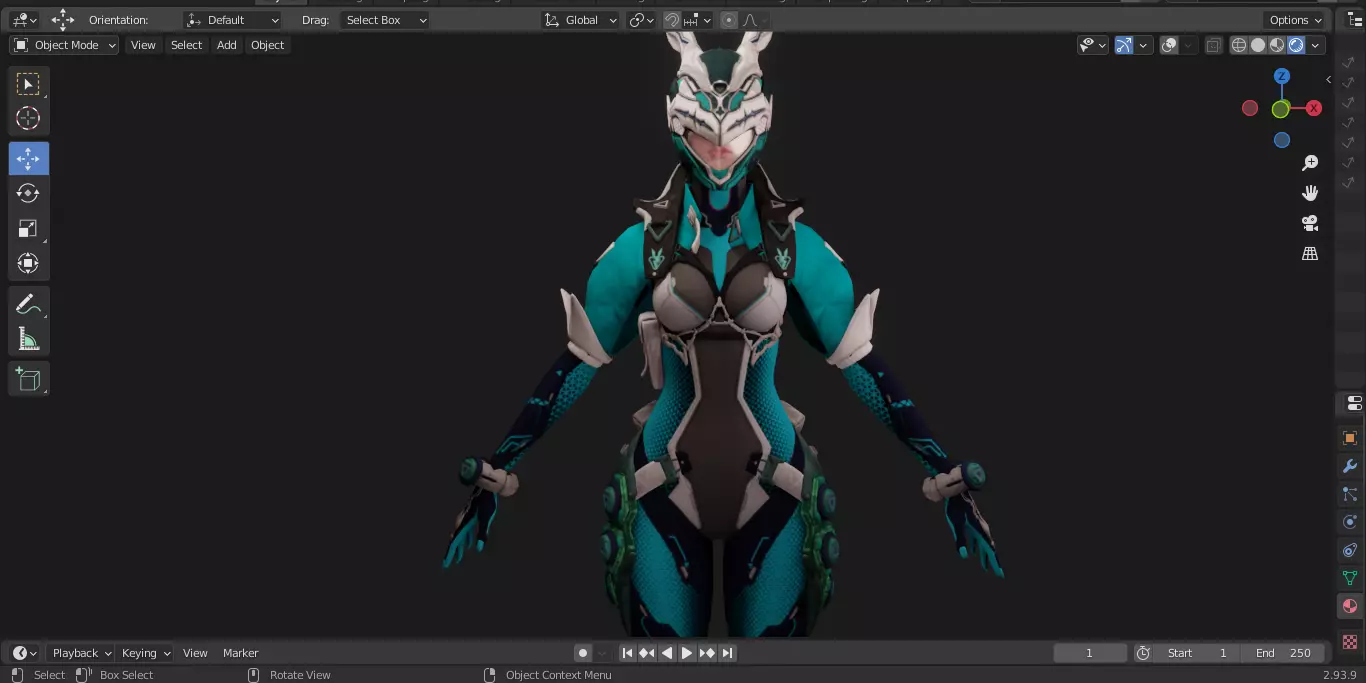
Task: Toggle X-ray mode button
Action: pos(1213,45)
